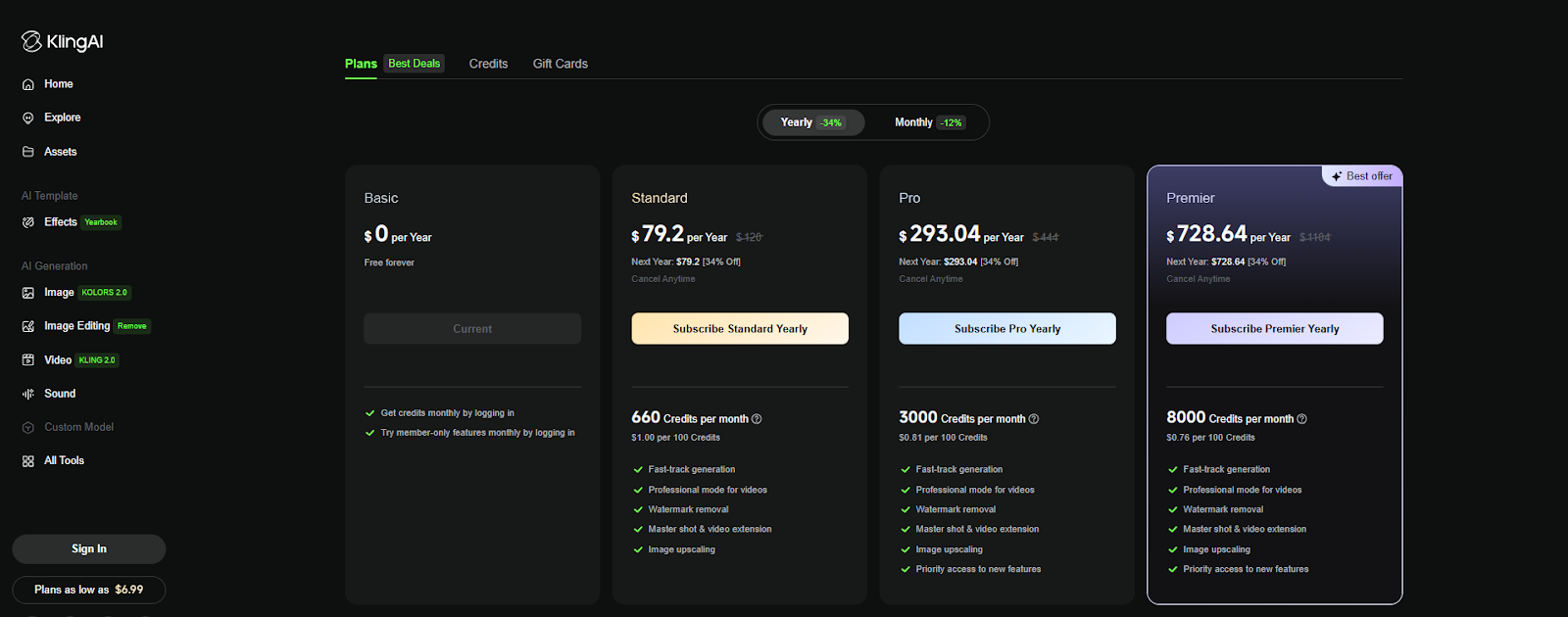Click the Premier plan title
The image size is (1568, 617).
[1191, 198]
